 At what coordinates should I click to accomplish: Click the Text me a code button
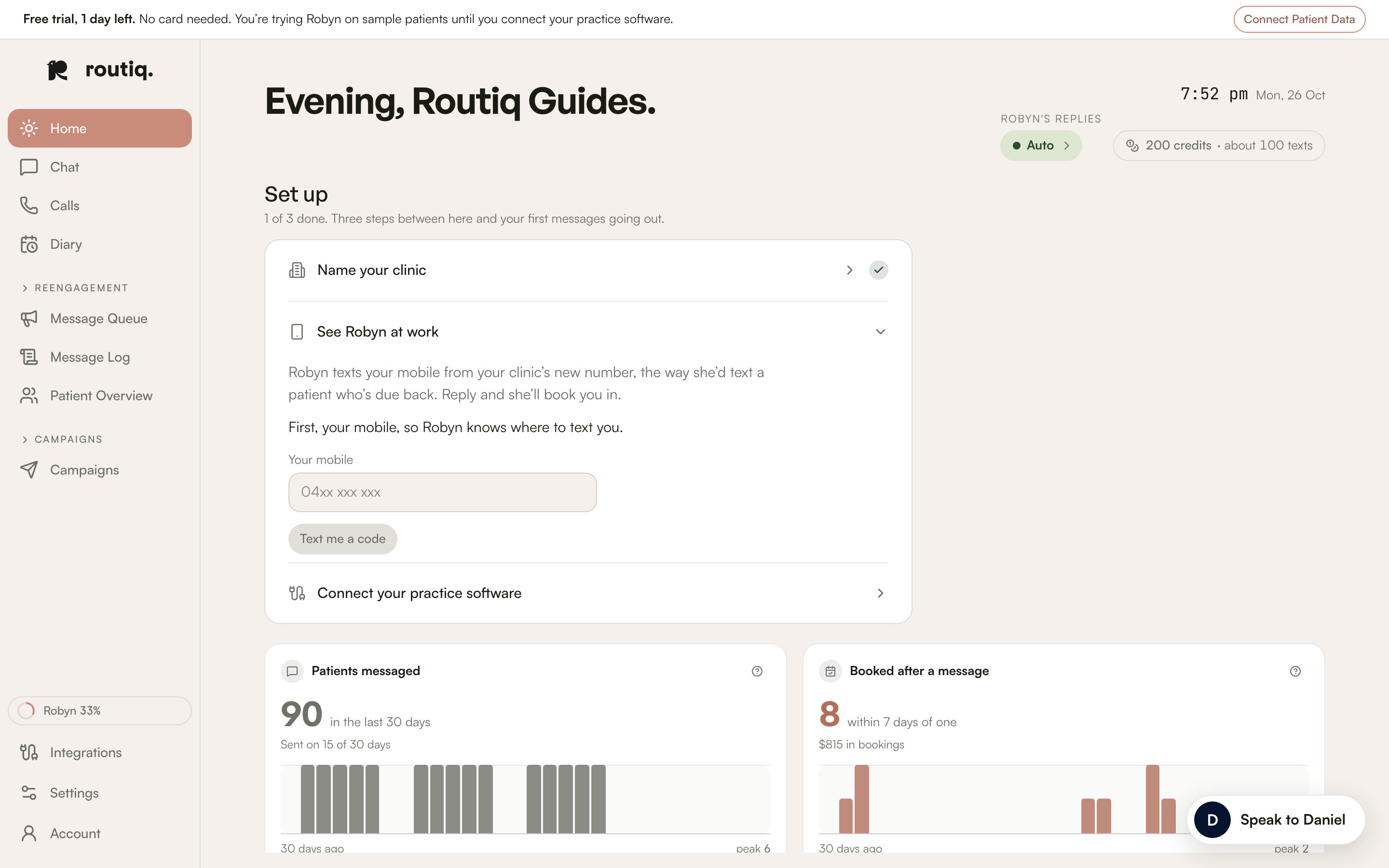342,539
